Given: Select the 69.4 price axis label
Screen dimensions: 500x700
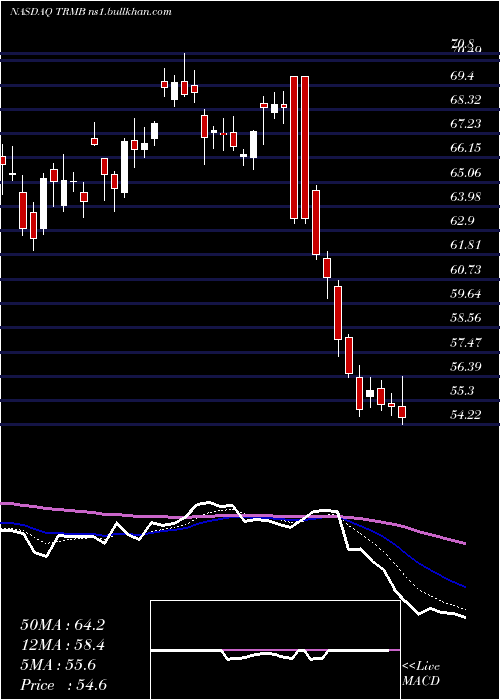Looking at the screenshot, I should [462, 76].
